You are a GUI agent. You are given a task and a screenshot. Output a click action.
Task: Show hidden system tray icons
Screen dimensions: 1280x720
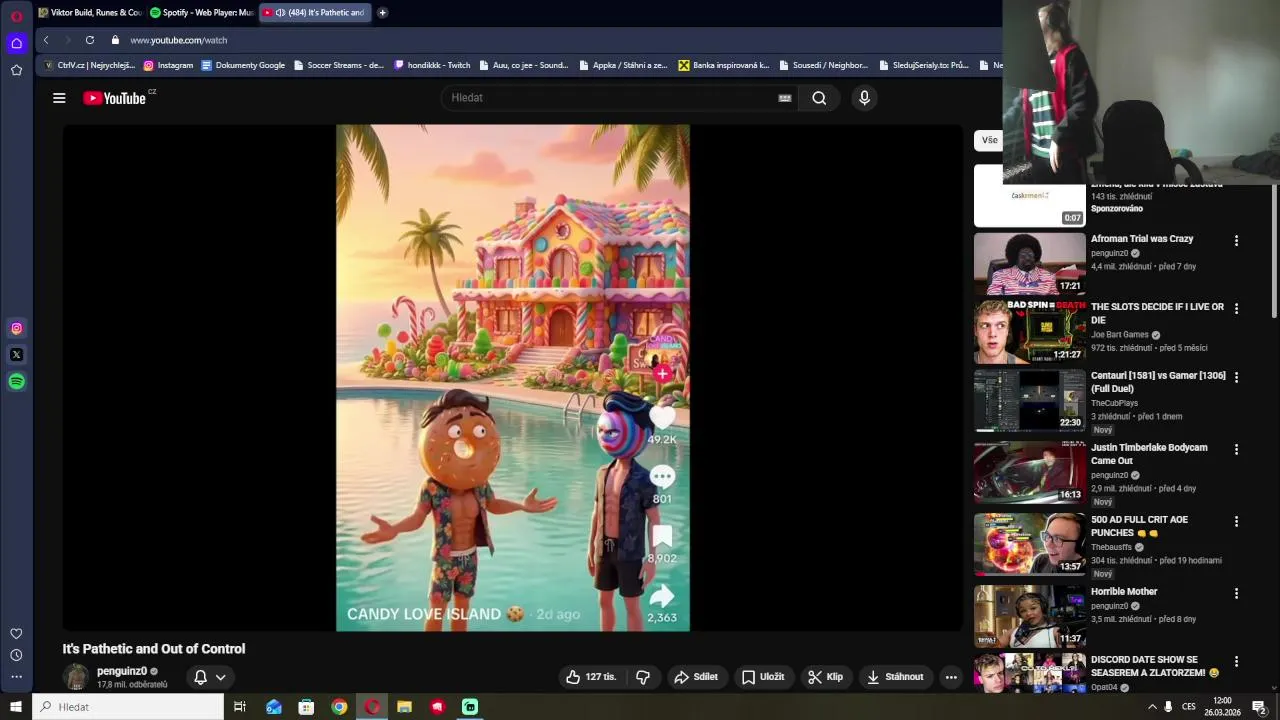[x=1152, y=707]
